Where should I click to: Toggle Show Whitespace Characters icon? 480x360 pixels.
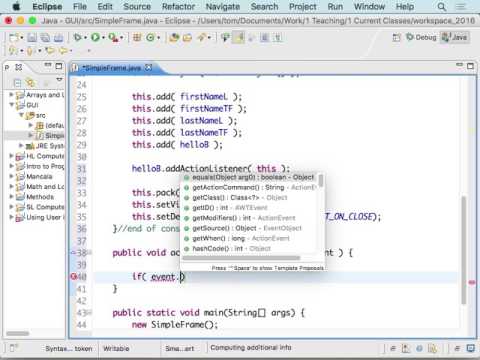(277, 37)
